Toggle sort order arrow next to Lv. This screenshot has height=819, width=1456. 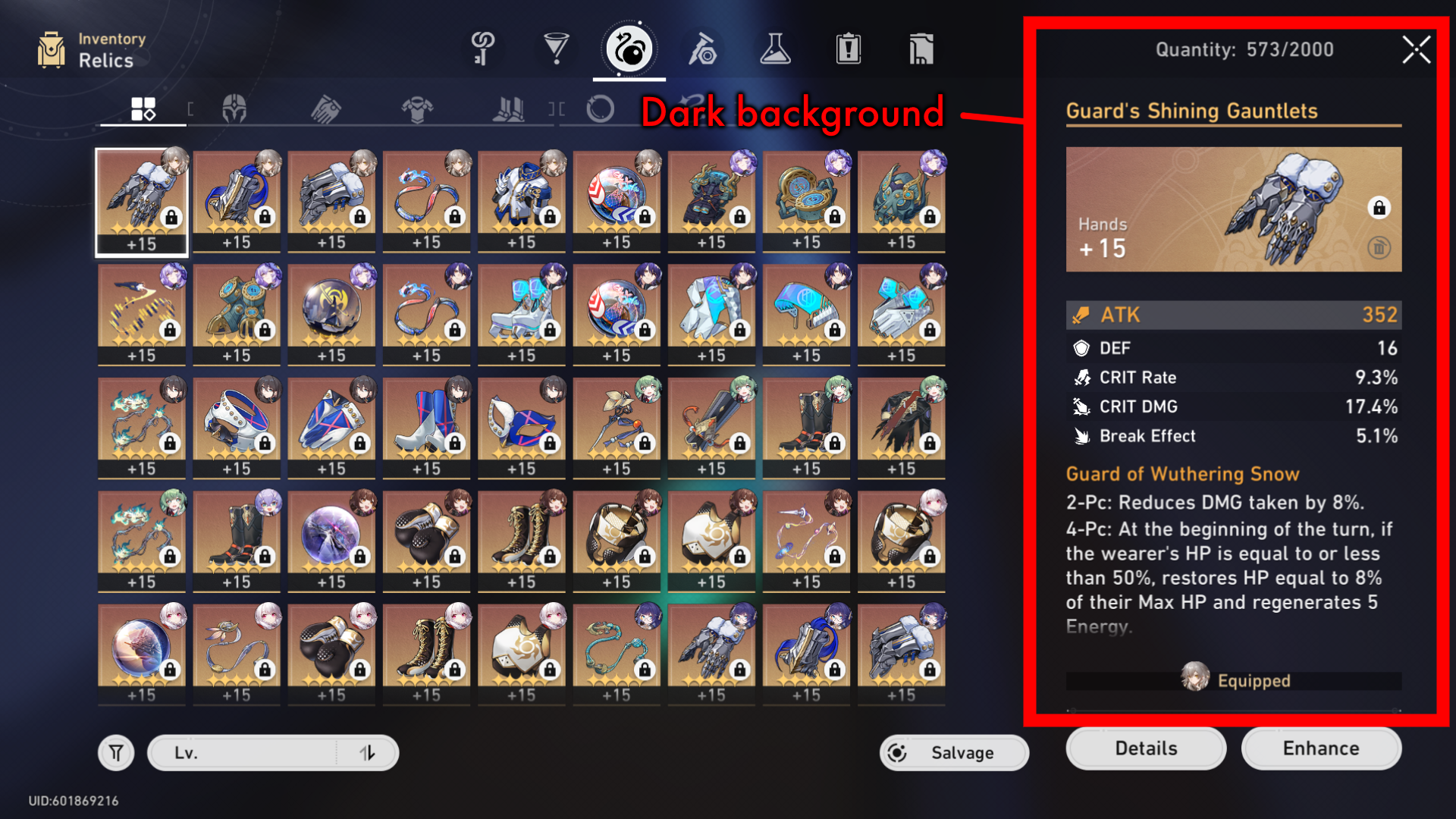click(x=368, y=753)
